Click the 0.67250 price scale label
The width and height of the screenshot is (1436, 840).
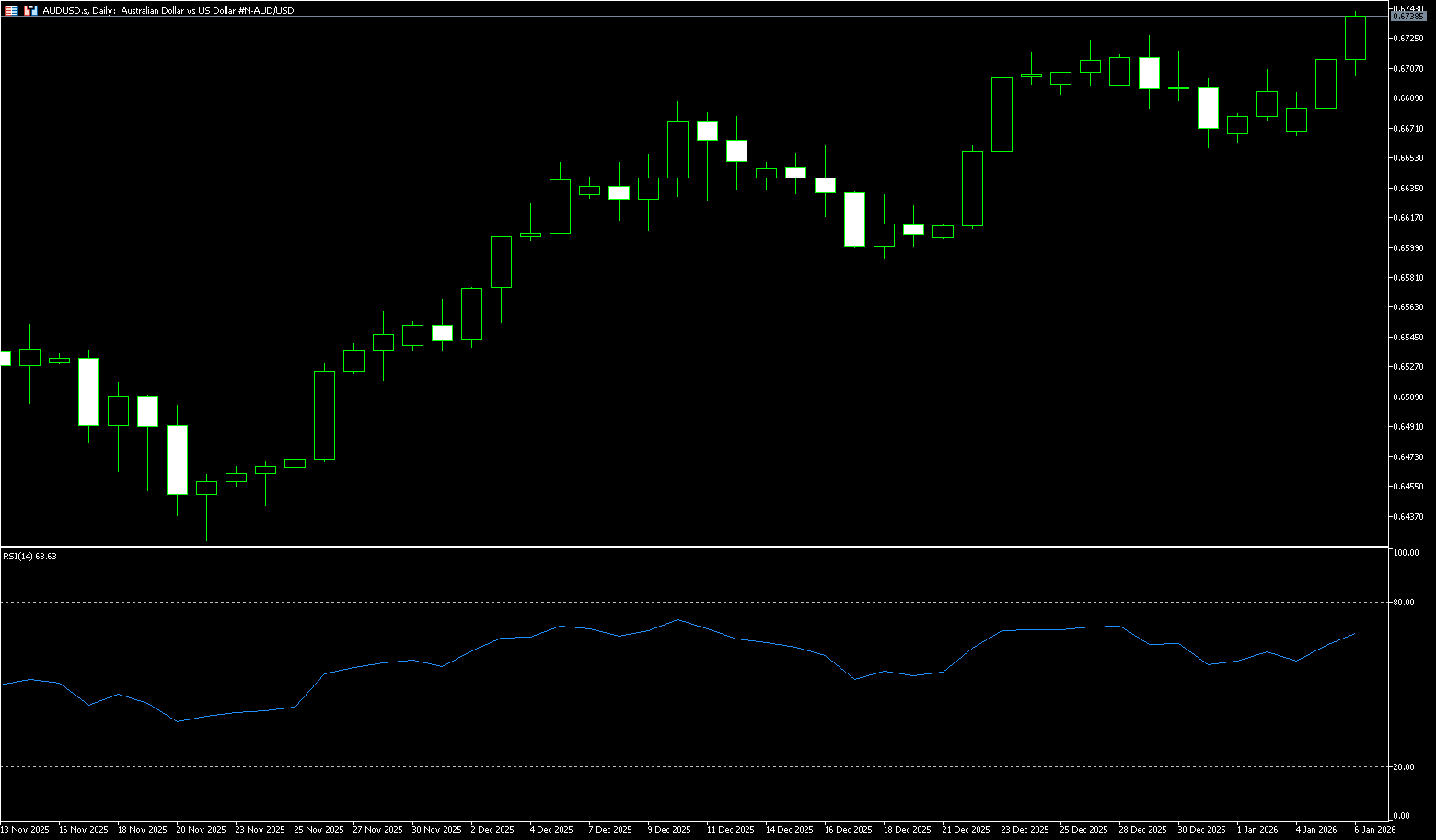(x=1408, y=39)
